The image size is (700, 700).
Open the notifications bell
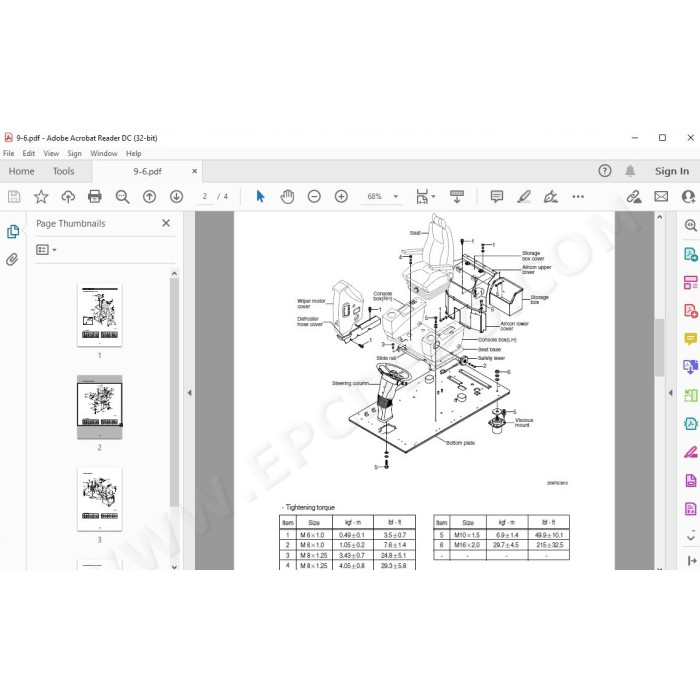tap(630, 171)
